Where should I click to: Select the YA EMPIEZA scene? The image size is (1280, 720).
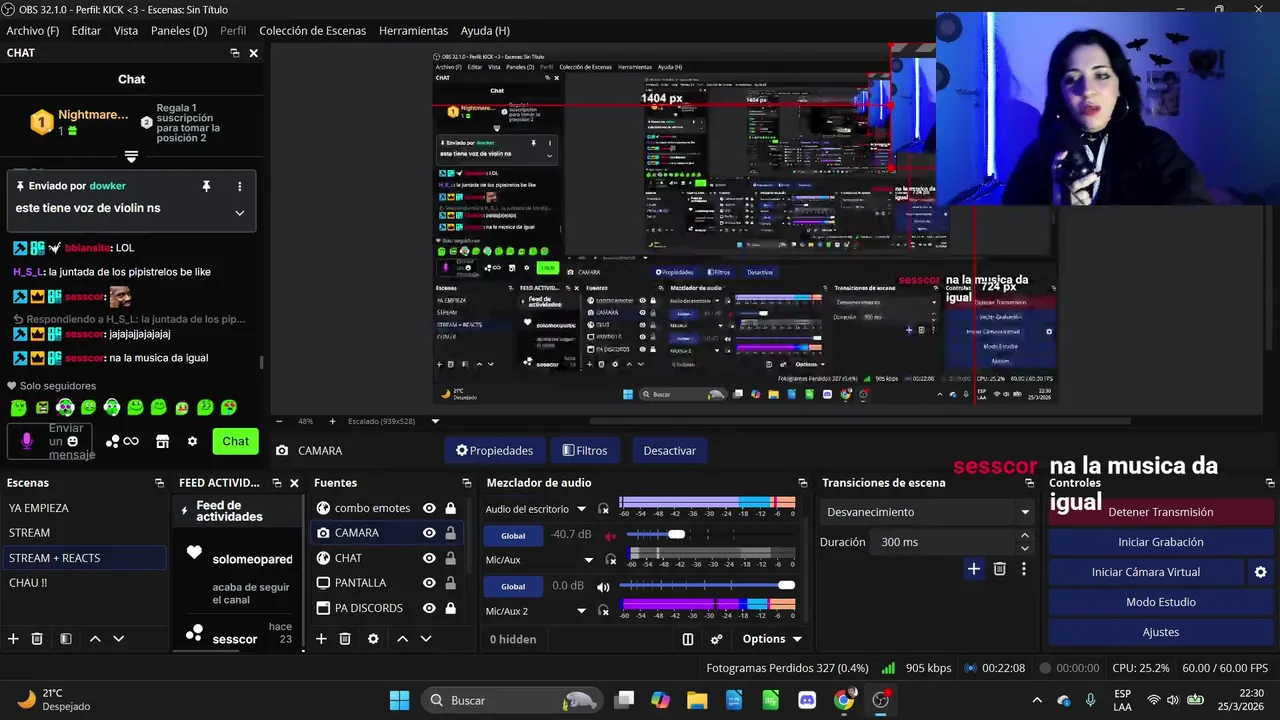[84, 508]
